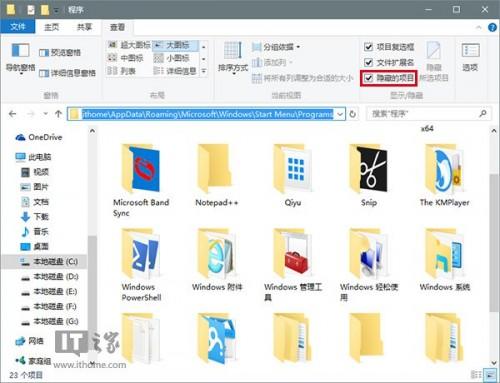Click the help question mark icon
The width and height of the screenshot is (500, 383).
[492, 27]
